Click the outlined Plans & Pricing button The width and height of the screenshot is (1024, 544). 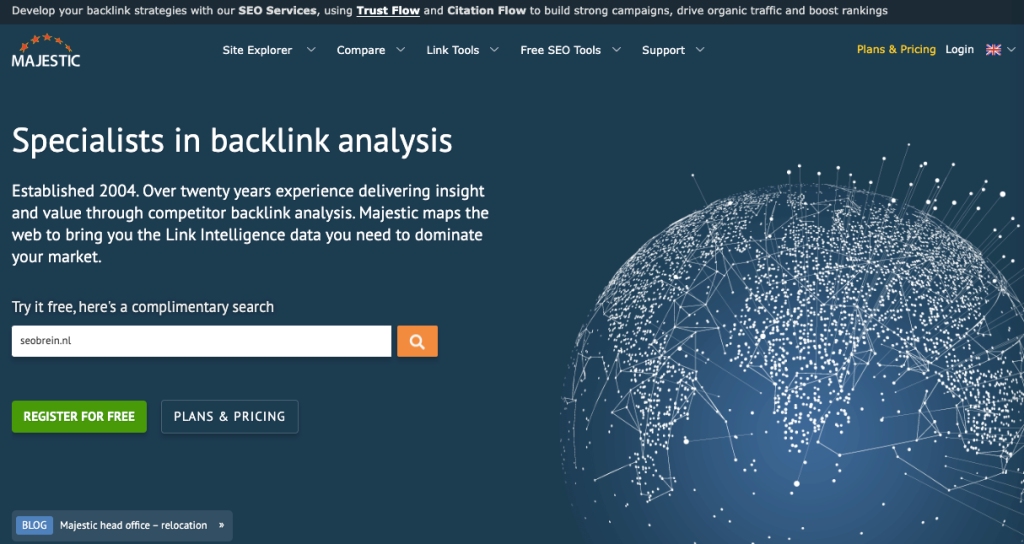pos(230,417)
